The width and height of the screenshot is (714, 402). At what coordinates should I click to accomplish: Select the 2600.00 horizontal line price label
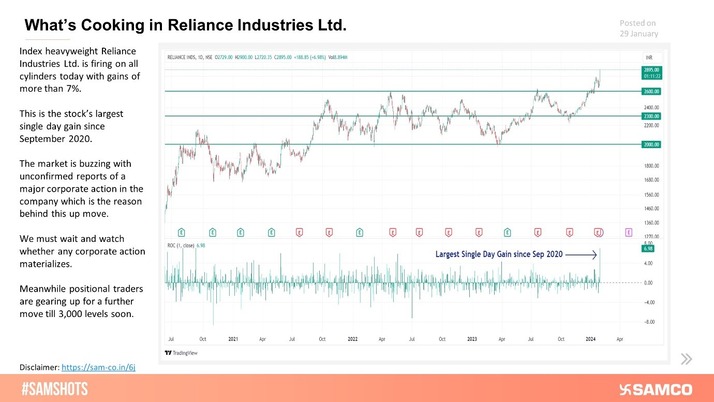[x=651, y=92]
